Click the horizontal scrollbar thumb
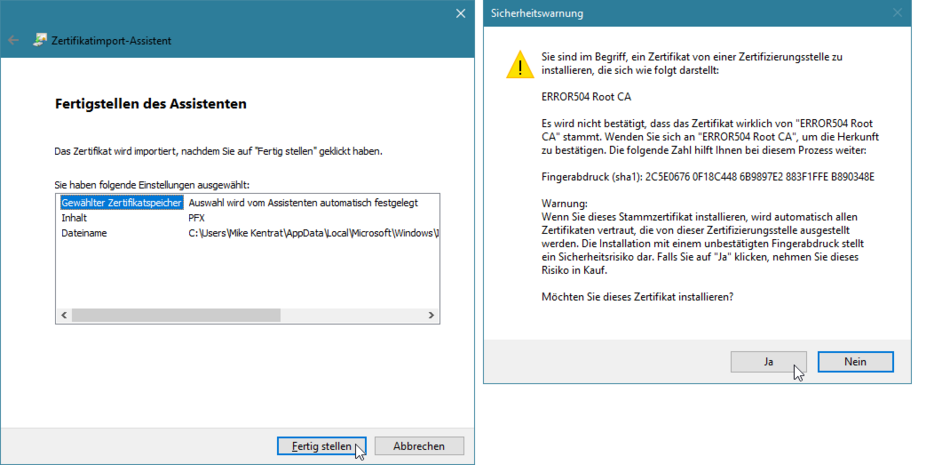Image resolution: width=950 pixels, height=465 pixels. 176,315
